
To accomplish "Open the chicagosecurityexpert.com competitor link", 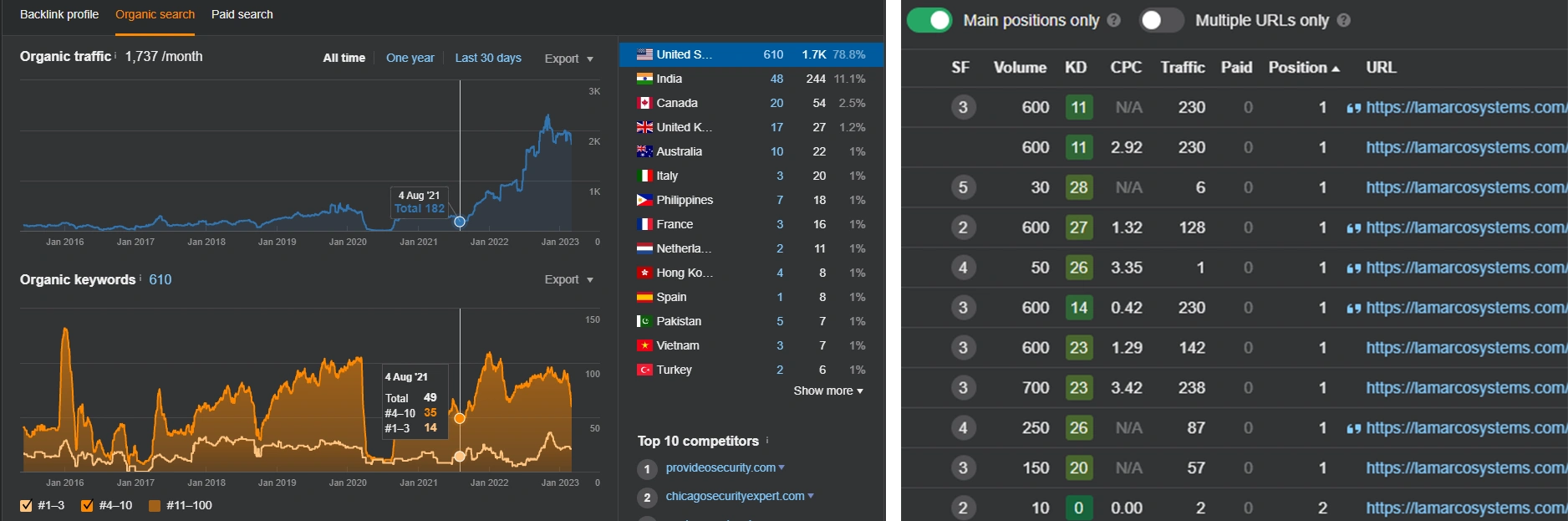I will [x=736, y=496].
